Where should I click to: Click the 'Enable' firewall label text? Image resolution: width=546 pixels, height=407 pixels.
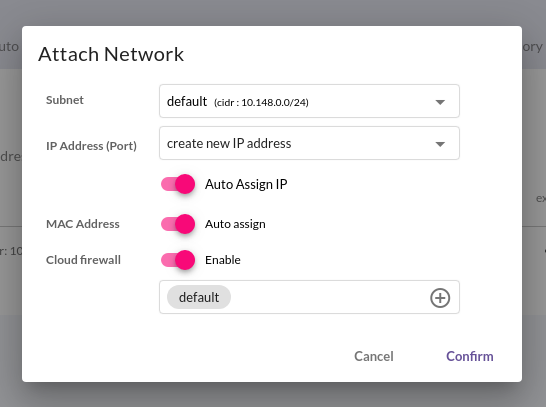(x=223, y=260)
